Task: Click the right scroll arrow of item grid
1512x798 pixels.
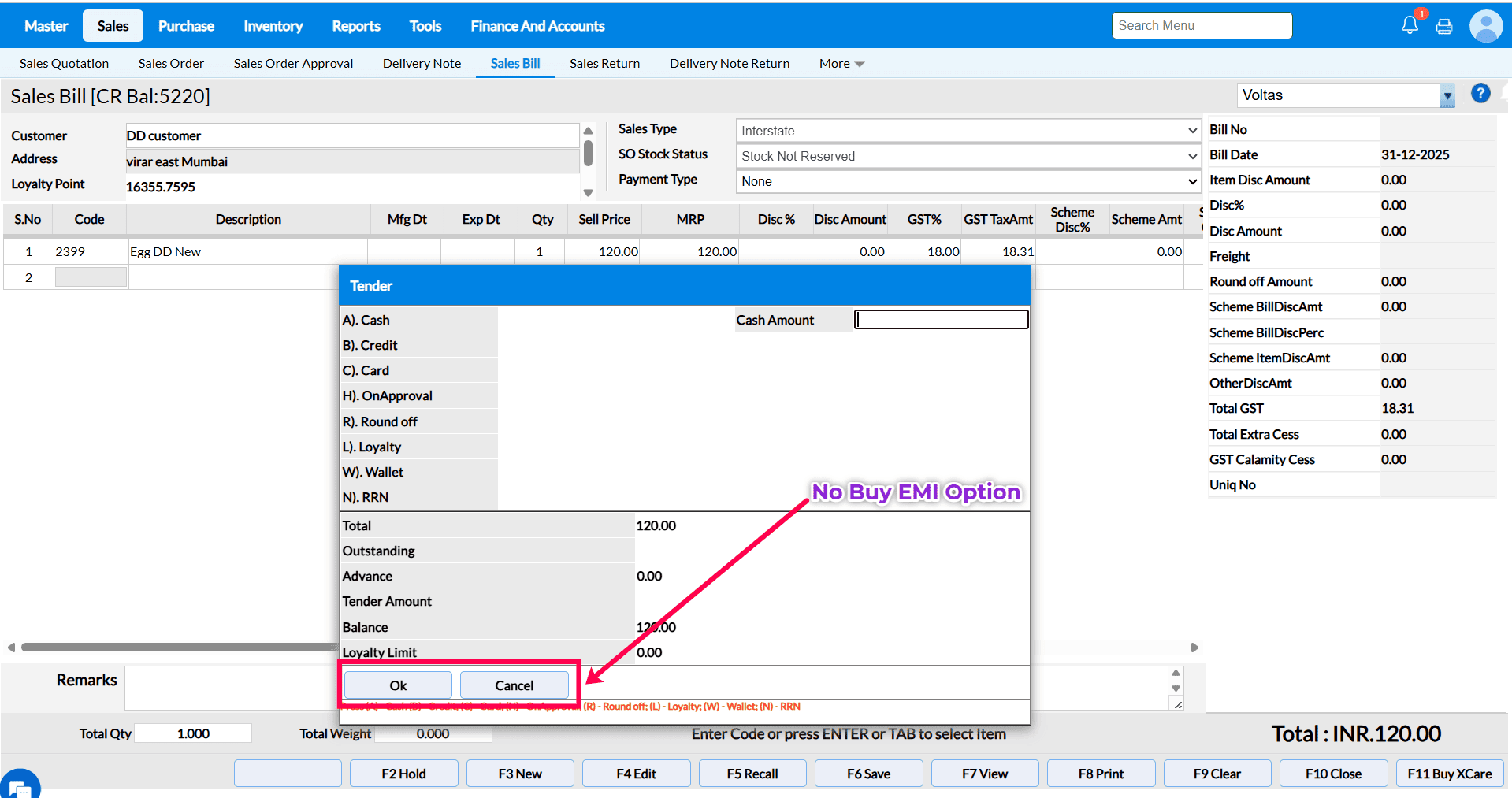Action: (1194, 648)
